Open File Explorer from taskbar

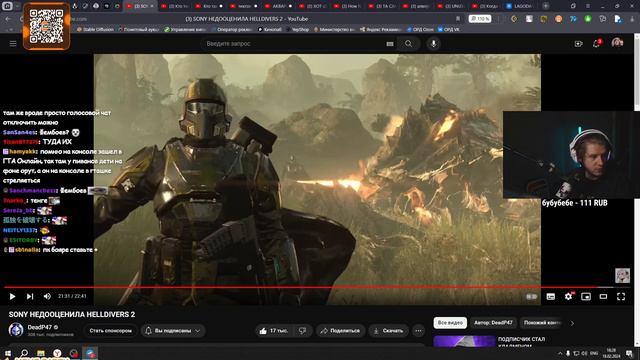point(41,353)
